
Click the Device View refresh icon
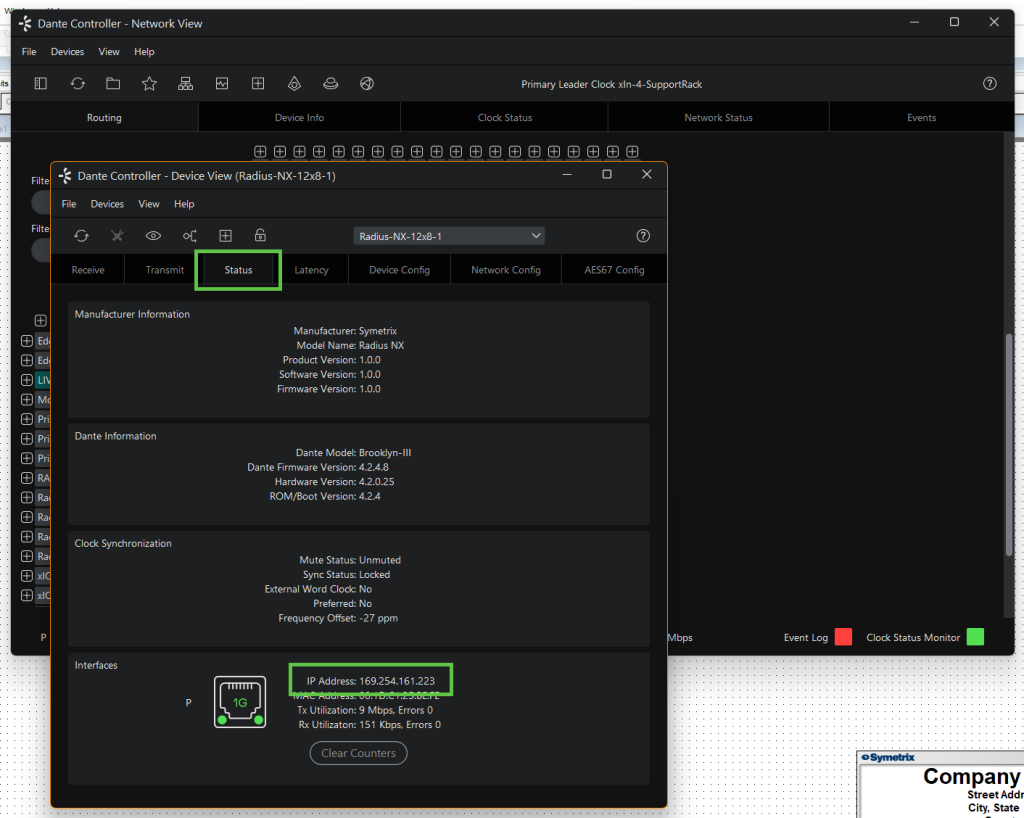[82, 236]
